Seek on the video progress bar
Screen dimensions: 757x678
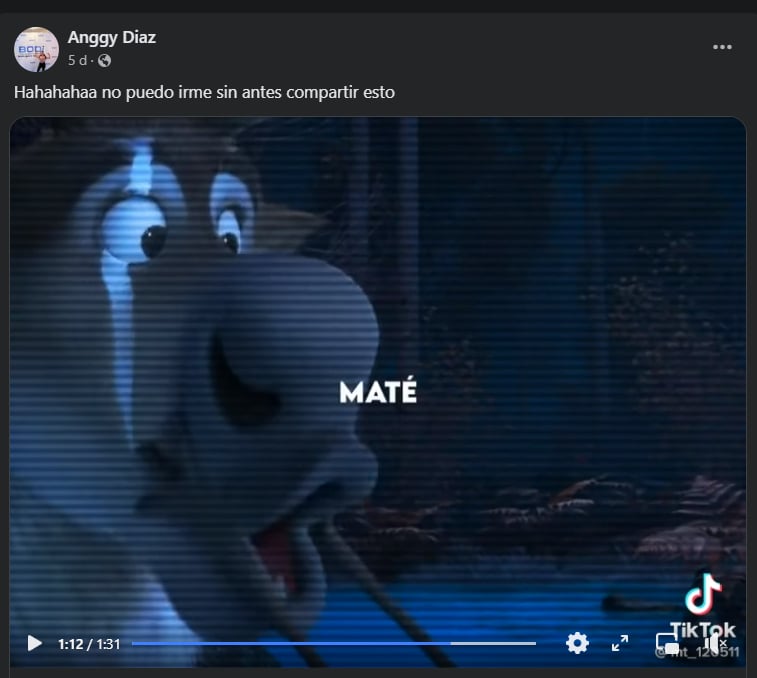[334, 643]
